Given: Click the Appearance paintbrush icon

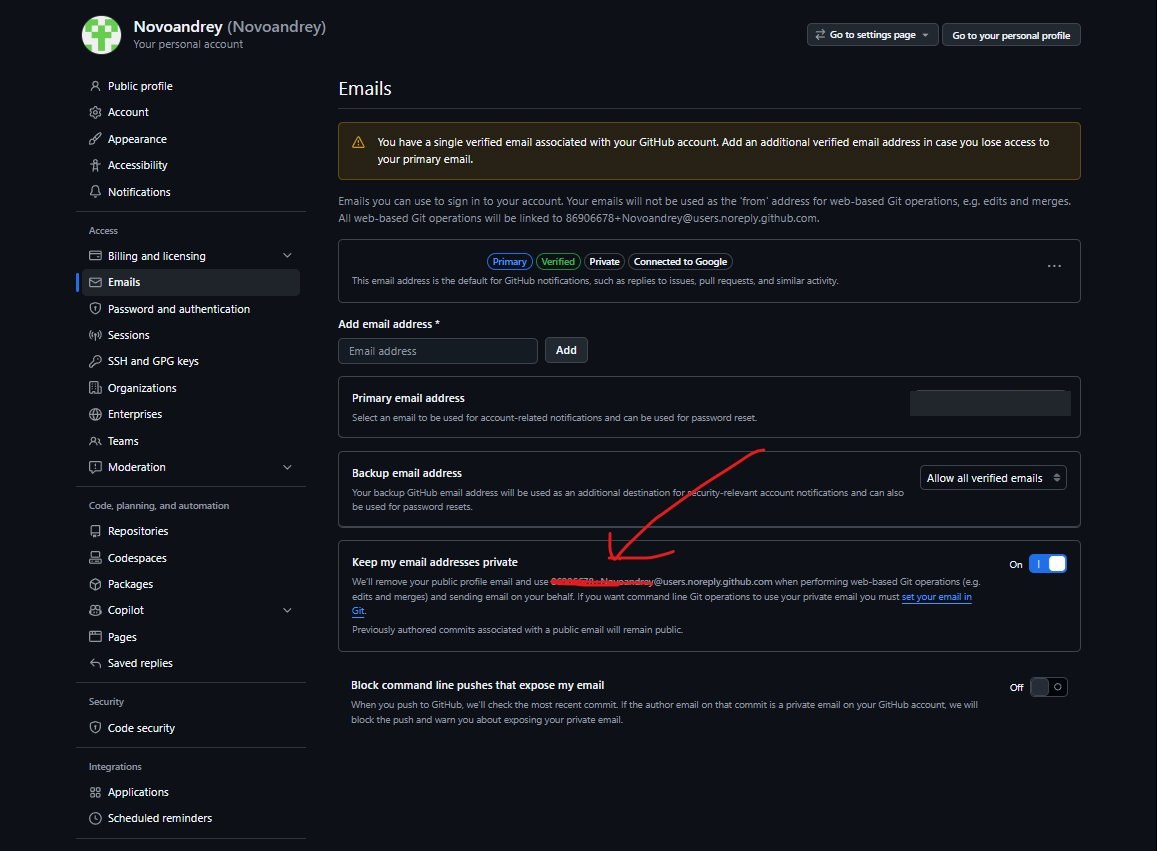Looking at the screenshot, I should point(95,139).
